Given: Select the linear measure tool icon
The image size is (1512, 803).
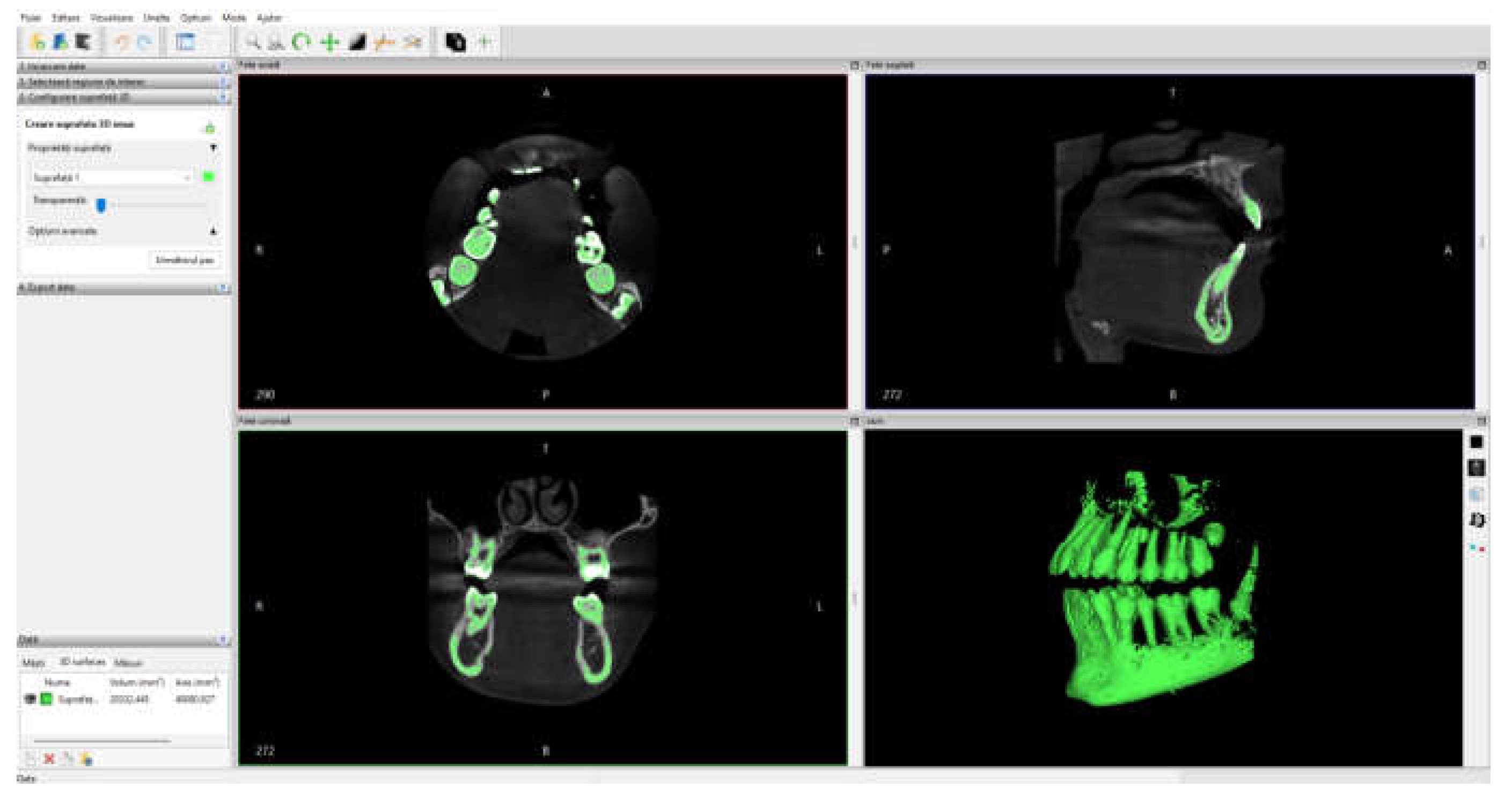Looking at the screenshot, I should coord(385,42).
